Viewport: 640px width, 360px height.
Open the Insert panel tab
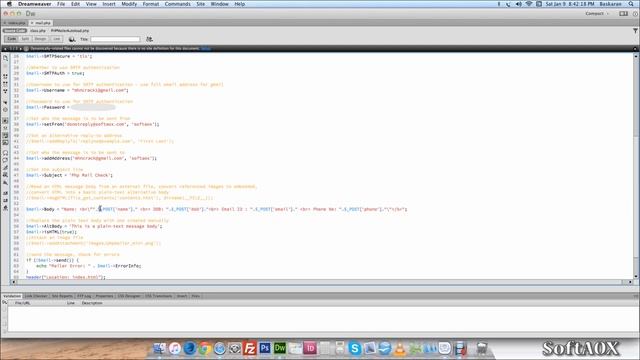182,296
